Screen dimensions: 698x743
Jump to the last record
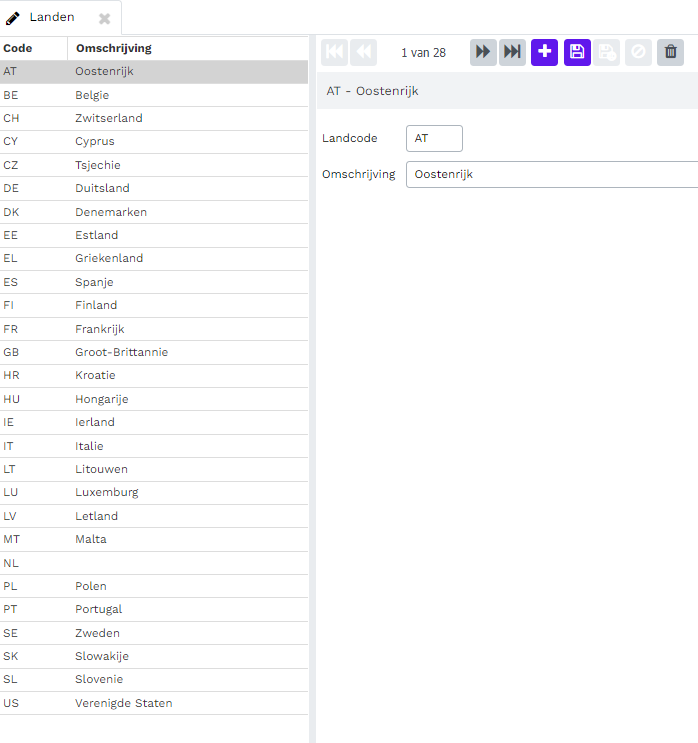click(512, 52)
